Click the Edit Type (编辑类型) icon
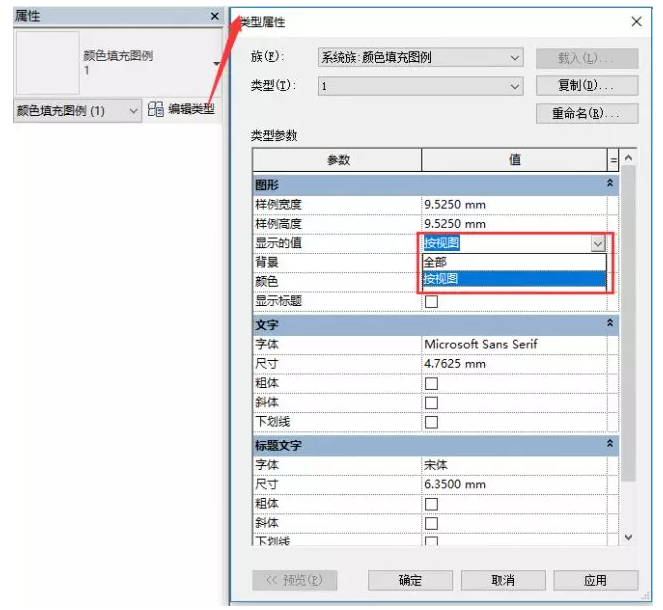The width and height of the screenshot is (663, 610). click(x=156, y=109)
